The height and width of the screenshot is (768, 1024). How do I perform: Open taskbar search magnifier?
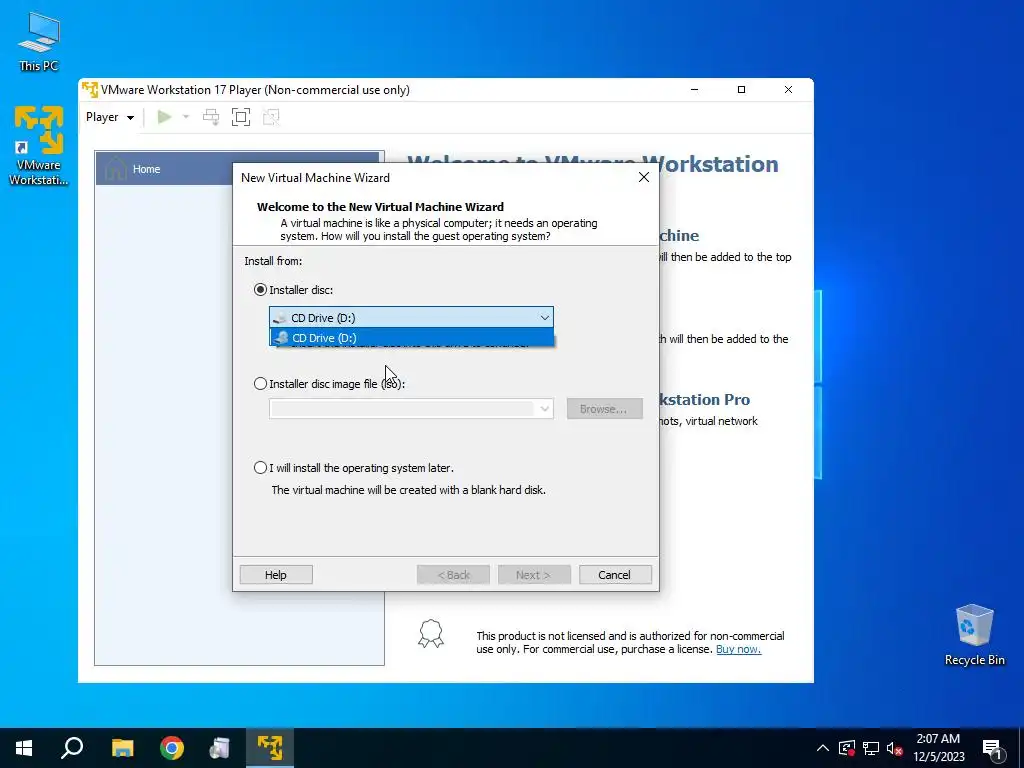pos(72,748)
